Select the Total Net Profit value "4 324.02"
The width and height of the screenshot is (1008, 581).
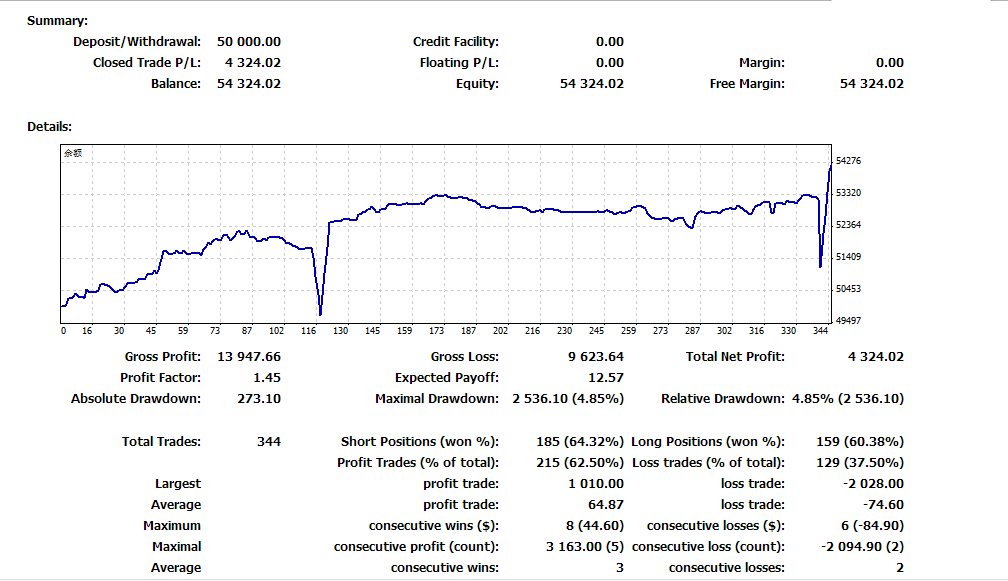876,357
